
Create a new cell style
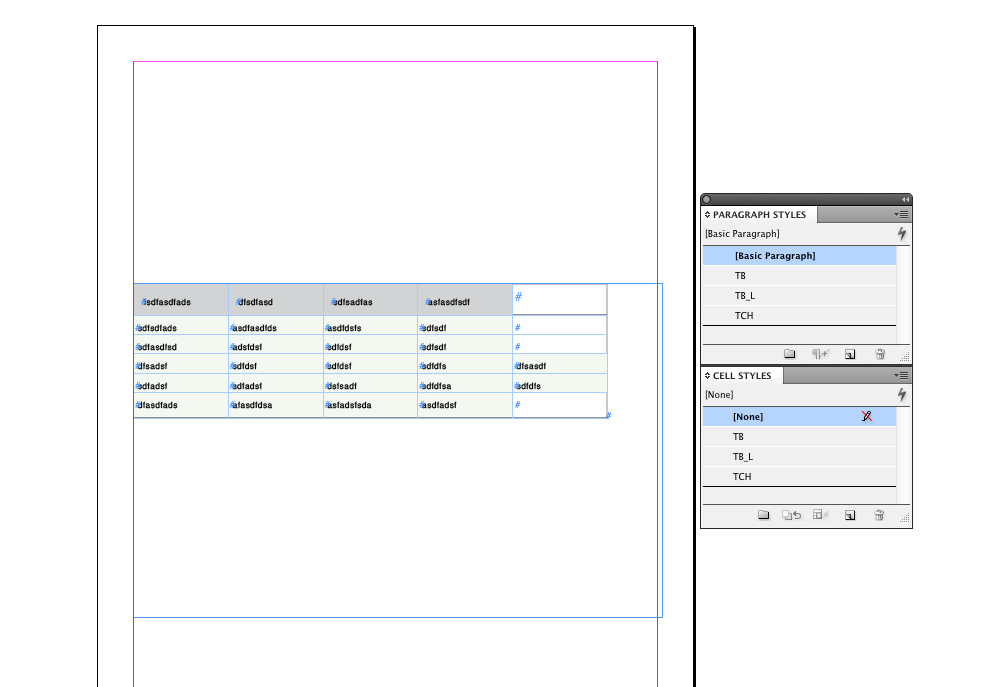point(850,515)
